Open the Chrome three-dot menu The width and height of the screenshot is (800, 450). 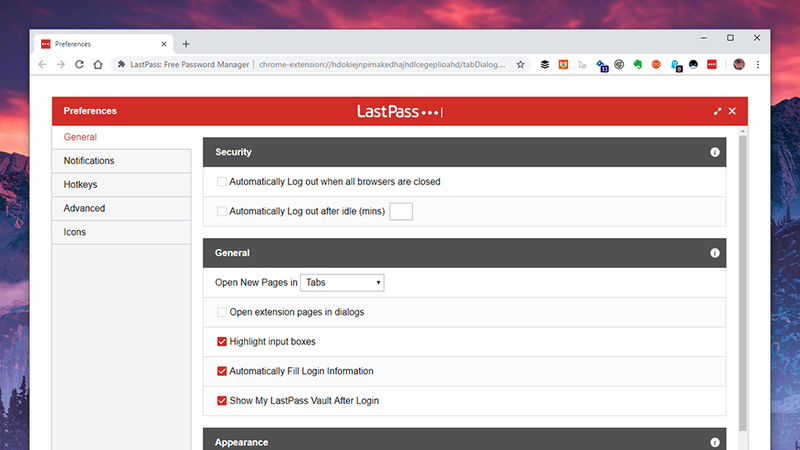[x=758, y=65]
